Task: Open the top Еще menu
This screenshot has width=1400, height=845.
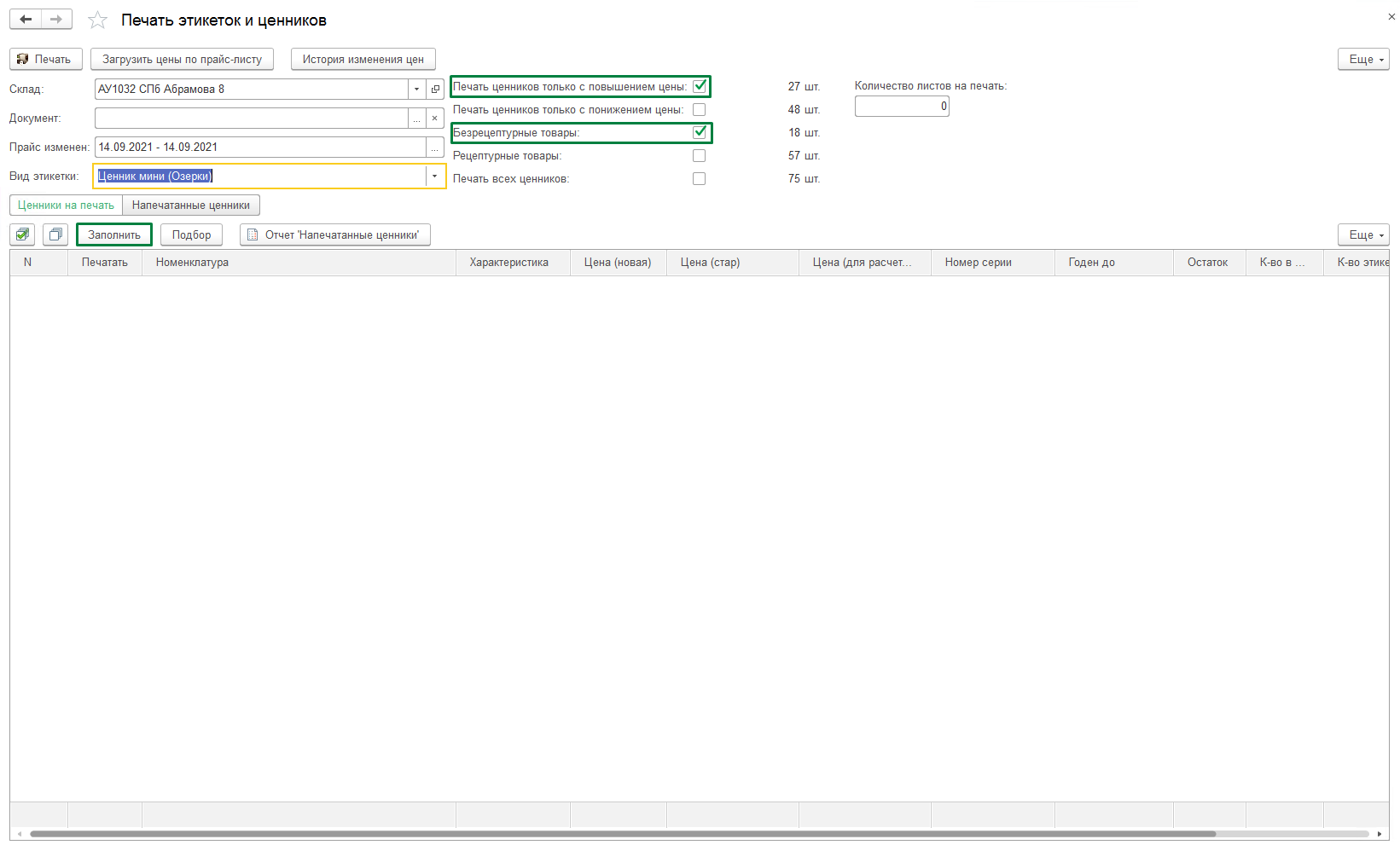Action: pyautogui.click(x=1363, y=59)
